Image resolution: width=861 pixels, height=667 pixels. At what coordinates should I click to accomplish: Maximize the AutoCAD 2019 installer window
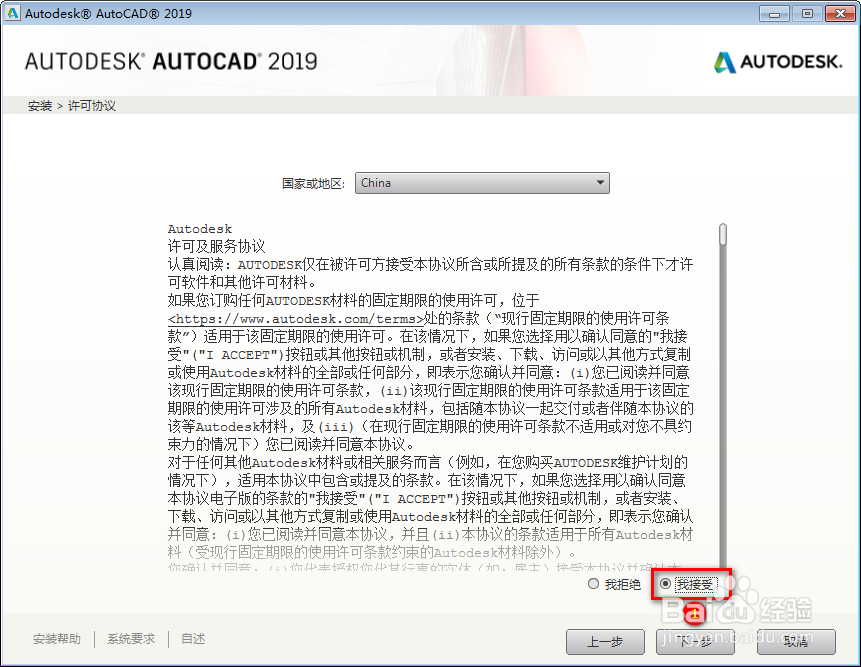point(807,14)
